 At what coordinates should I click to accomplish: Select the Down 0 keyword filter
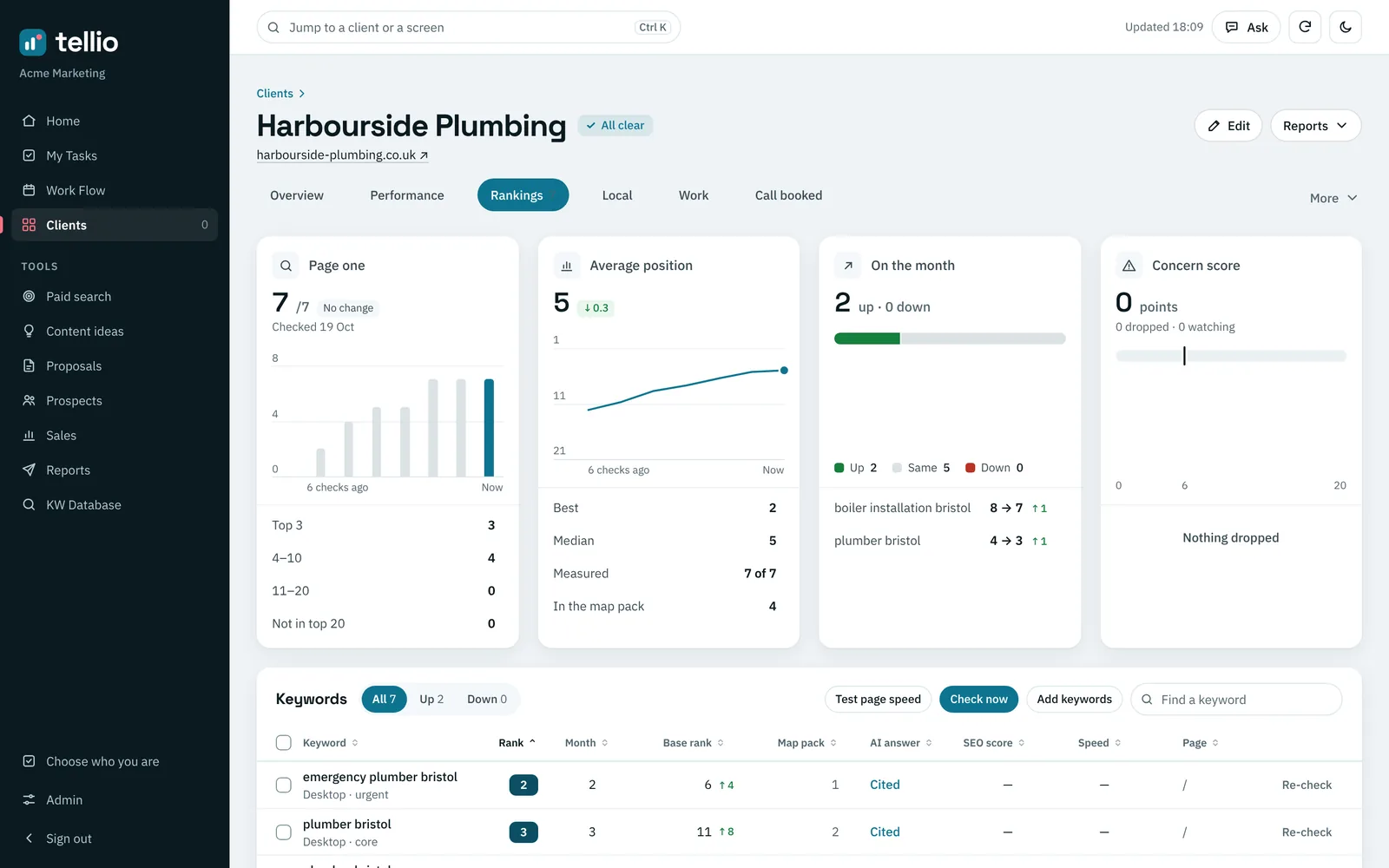[487, 699]
